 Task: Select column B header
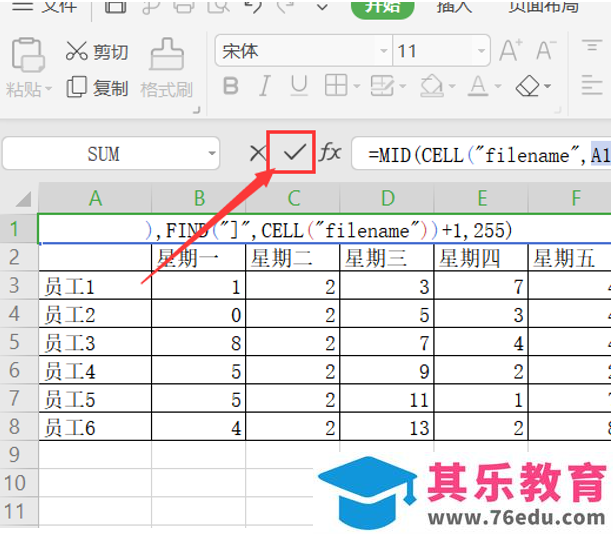tap(199, 198)
